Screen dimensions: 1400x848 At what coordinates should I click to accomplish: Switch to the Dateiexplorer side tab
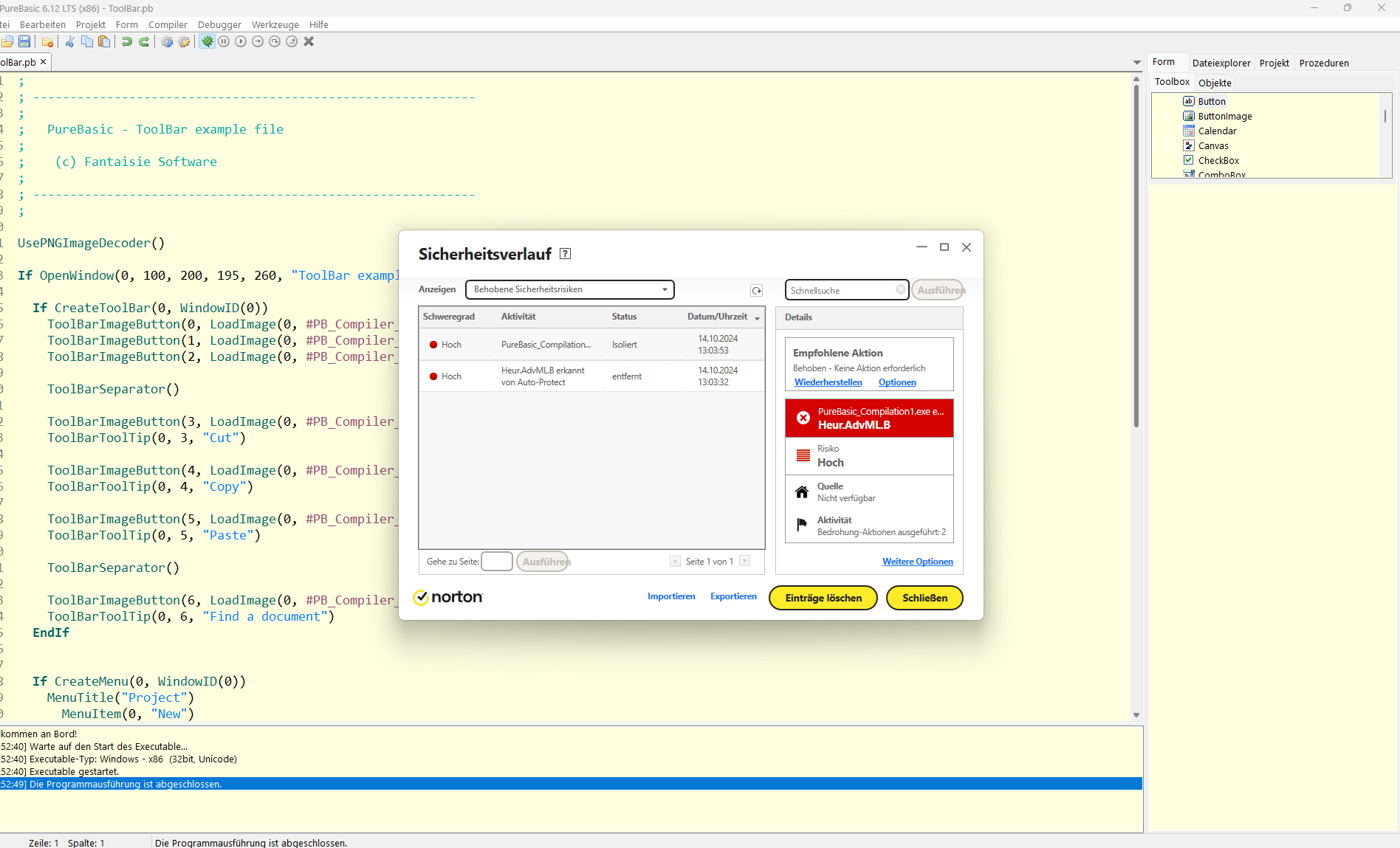pos(1221,63)
